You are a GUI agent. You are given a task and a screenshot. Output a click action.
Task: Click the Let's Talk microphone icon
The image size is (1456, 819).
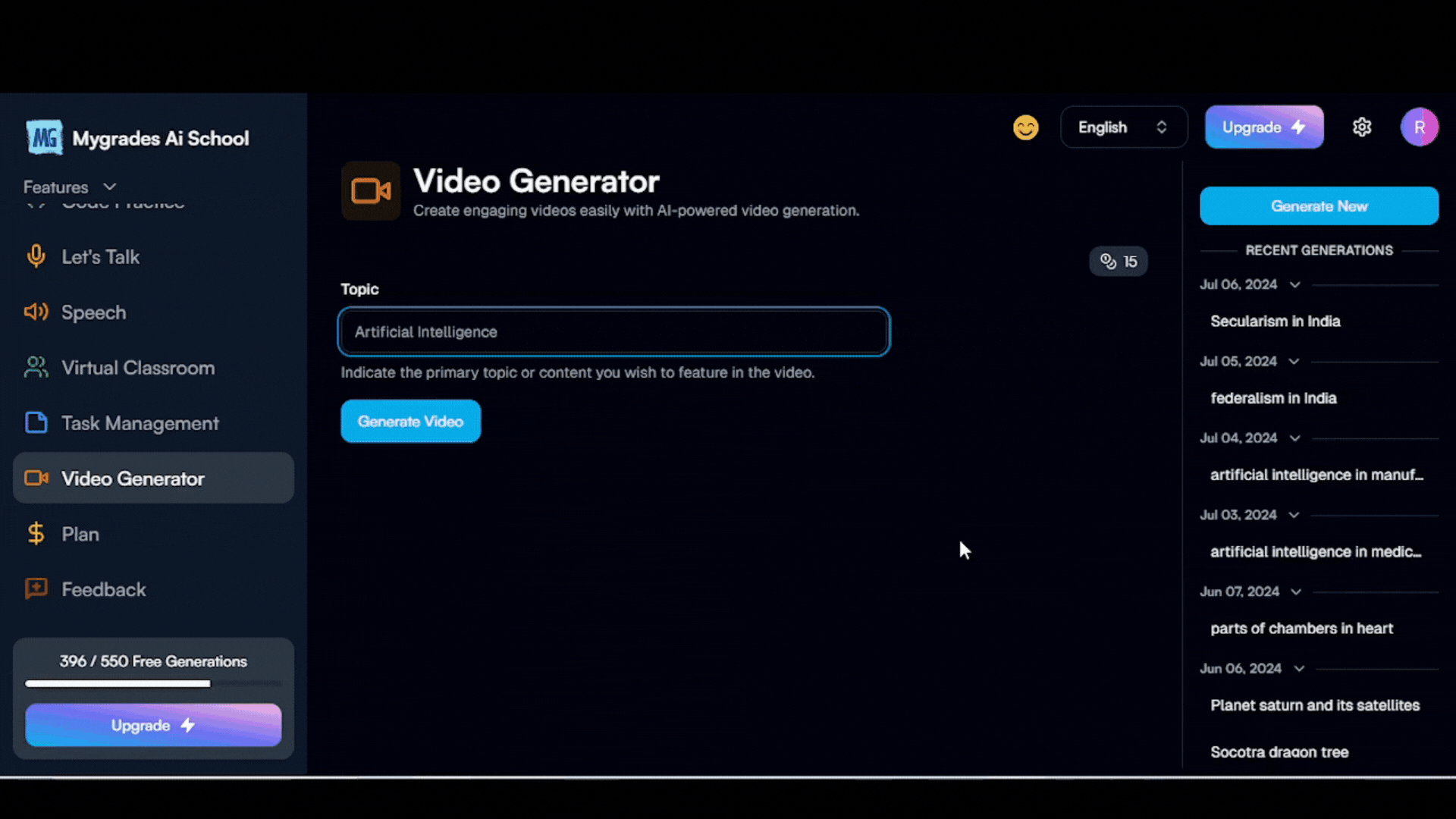36,256
